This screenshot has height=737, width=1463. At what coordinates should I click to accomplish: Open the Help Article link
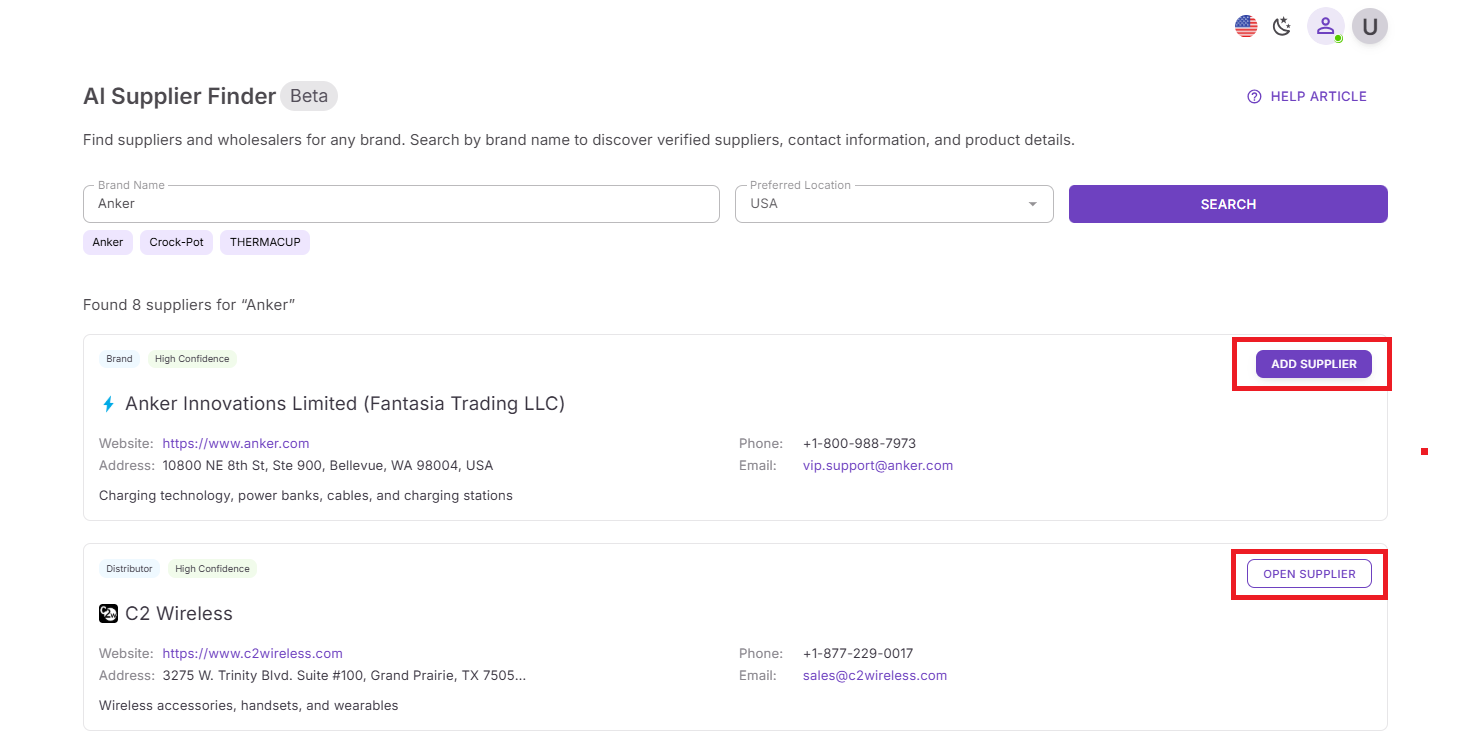point(1307,97)
